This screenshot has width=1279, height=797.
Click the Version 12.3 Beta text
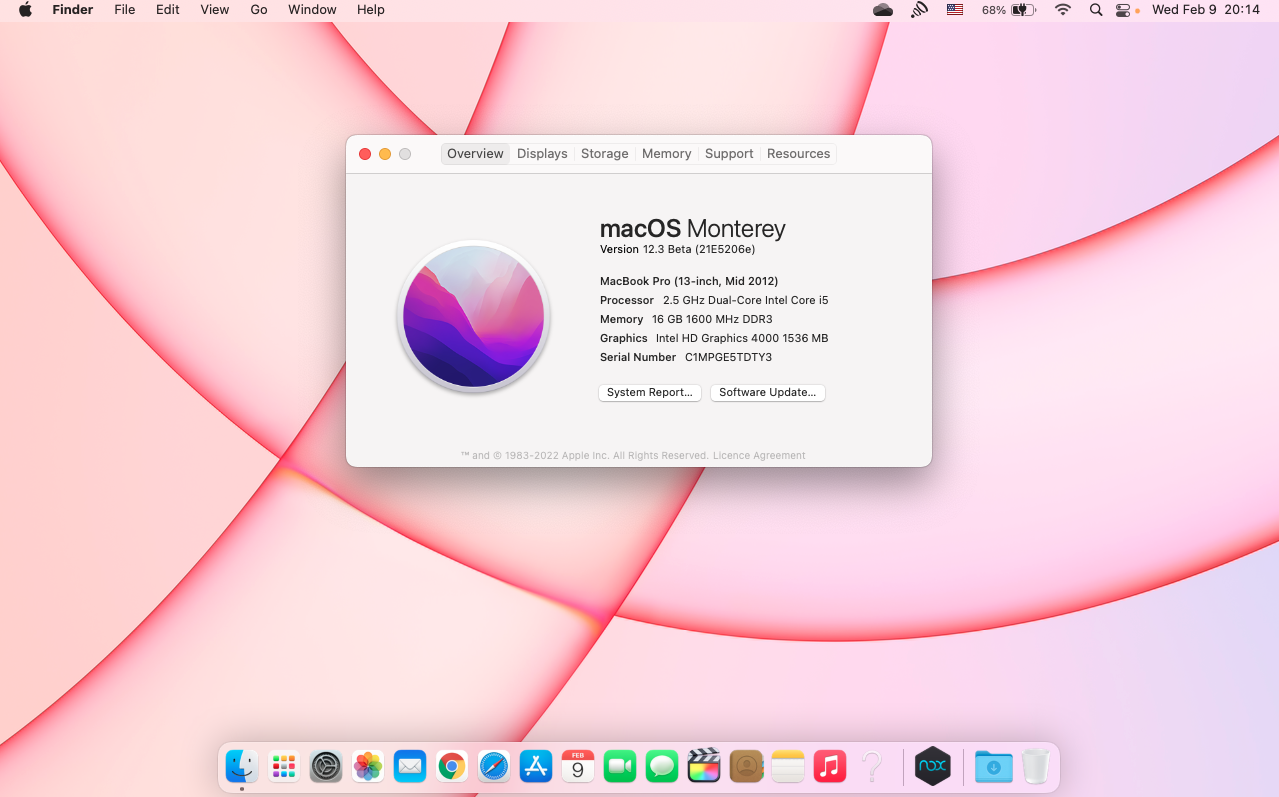[x=677, y=249]
